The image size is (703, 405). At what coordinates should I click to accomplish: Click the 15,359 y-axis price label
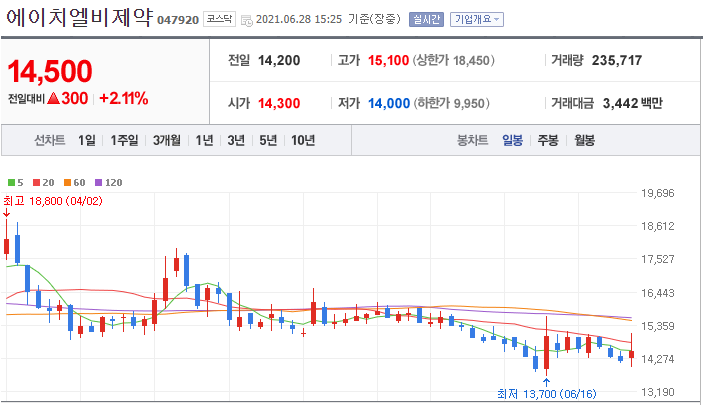pos(657,326)
